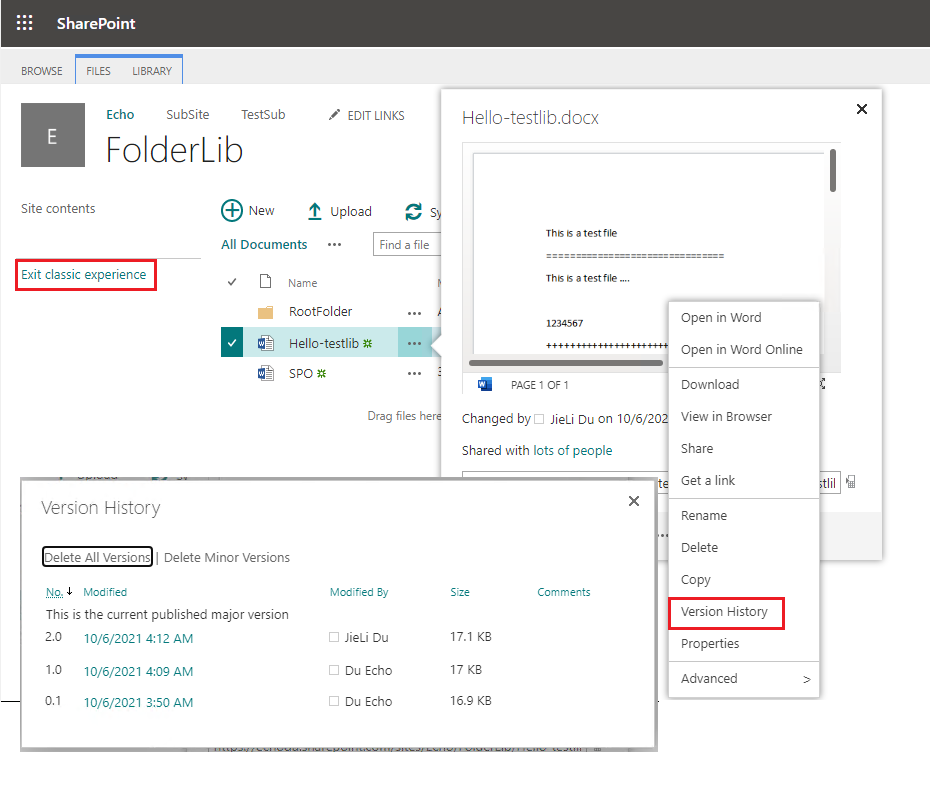Click the Word icon beside PAGE 1 OF 1
The width and height of the screenshot is (930, 795).
click(x=485, y=384)
